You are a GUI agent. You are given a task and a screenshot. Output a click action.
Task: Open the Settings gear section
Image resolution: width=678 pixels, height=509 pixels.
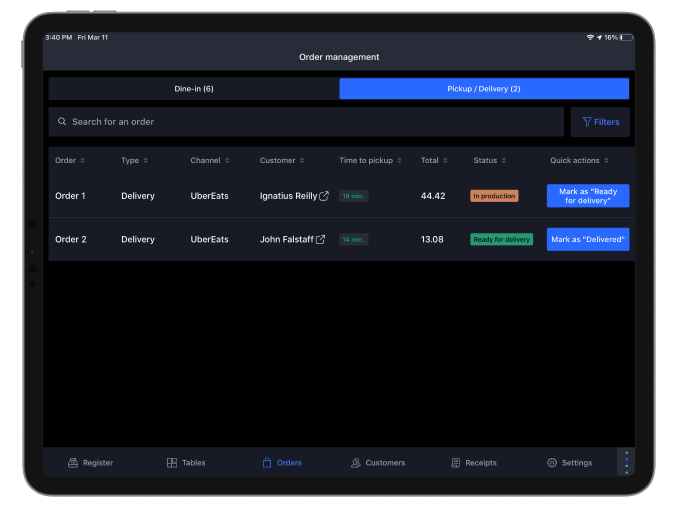[x=569, y=463]
